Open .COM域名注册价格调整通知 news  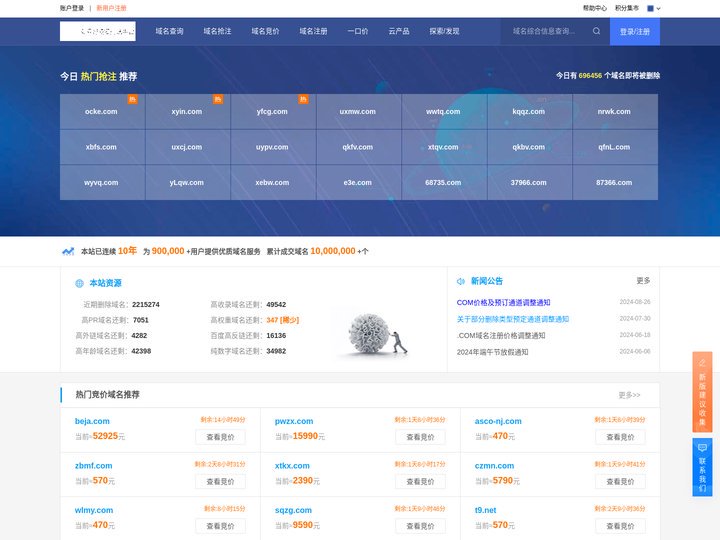[x=501, y=336]
